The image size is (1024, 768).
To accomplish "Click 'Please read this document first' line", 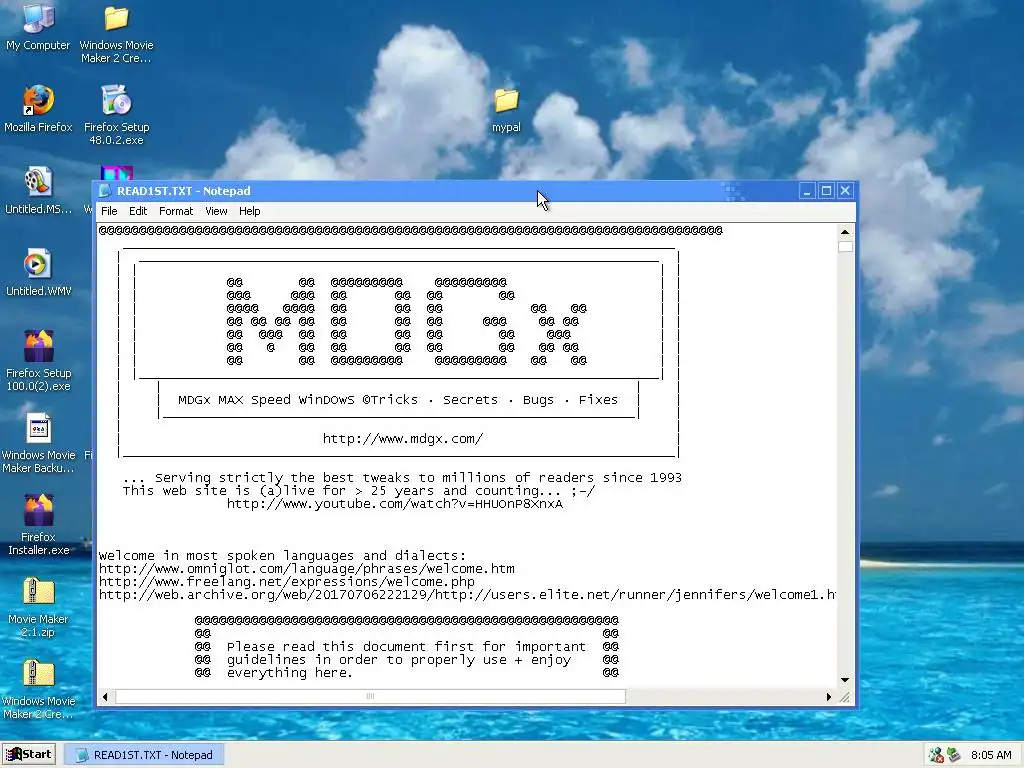I will pos(406,647).
